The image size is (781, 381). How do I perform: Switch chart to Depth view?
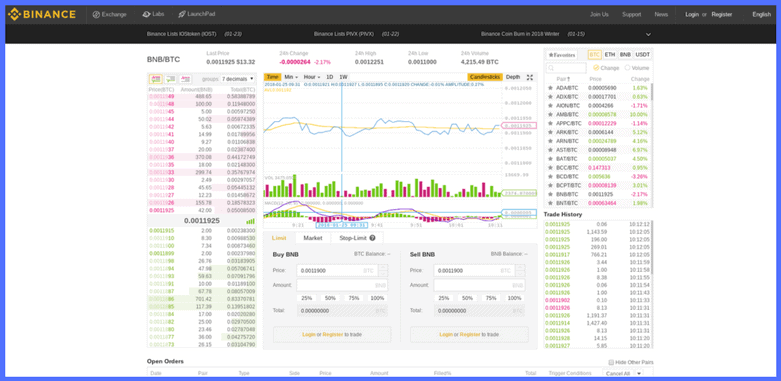pyautogui.click(x=513, y=77)
